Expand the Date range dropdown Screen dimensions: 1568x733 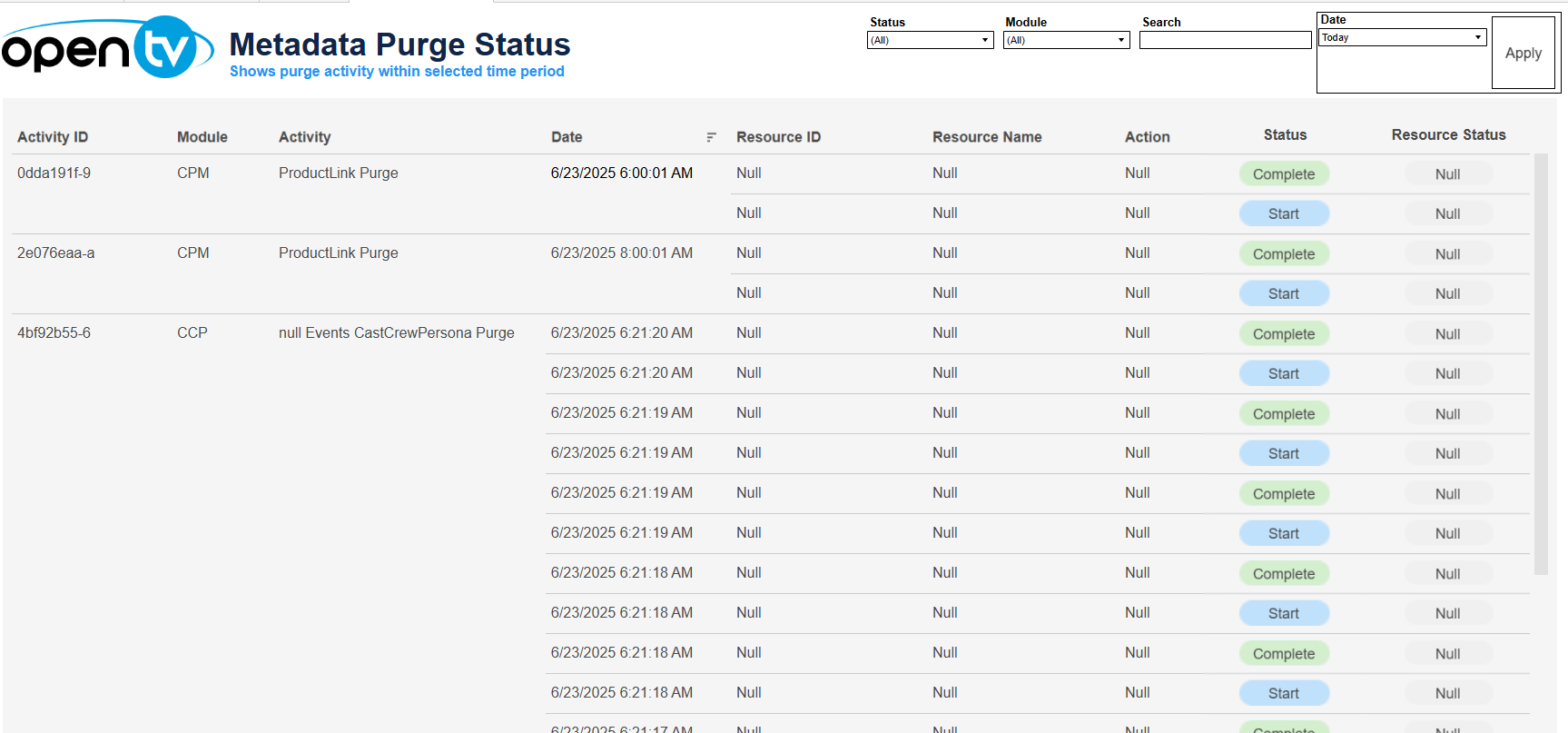pyautogui.click(x=1402, y=37)
